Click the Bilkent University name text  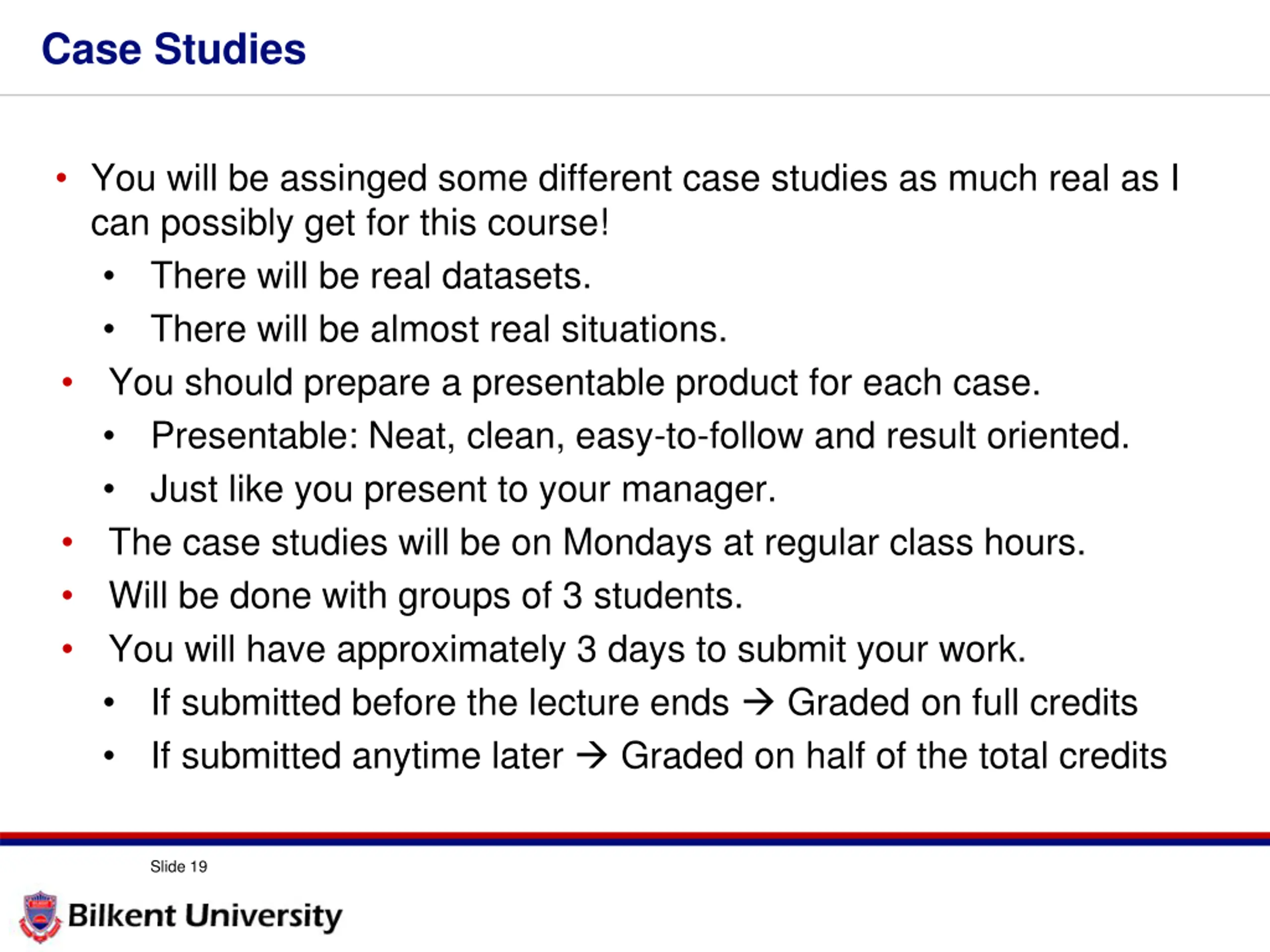[205, 916]
